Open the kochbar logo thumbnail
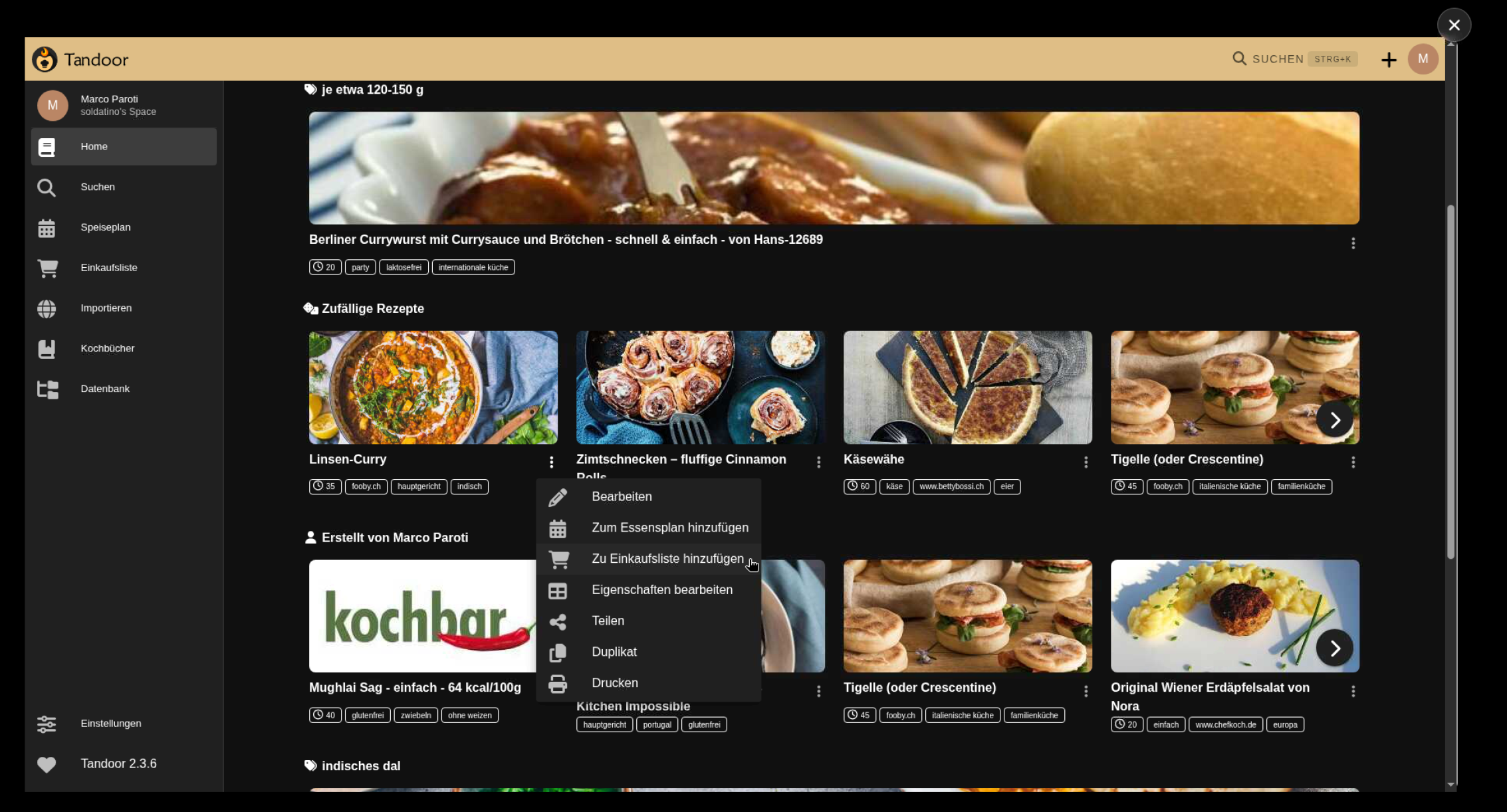 (423, 616)
